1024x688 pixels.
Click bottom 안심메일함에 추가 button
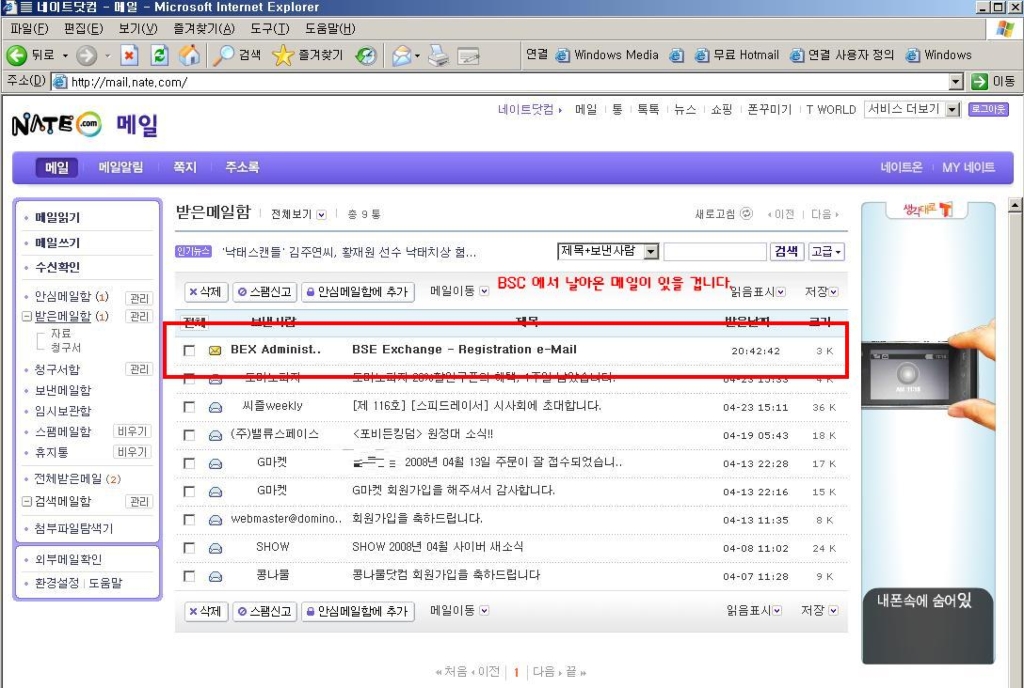point(357,612)
